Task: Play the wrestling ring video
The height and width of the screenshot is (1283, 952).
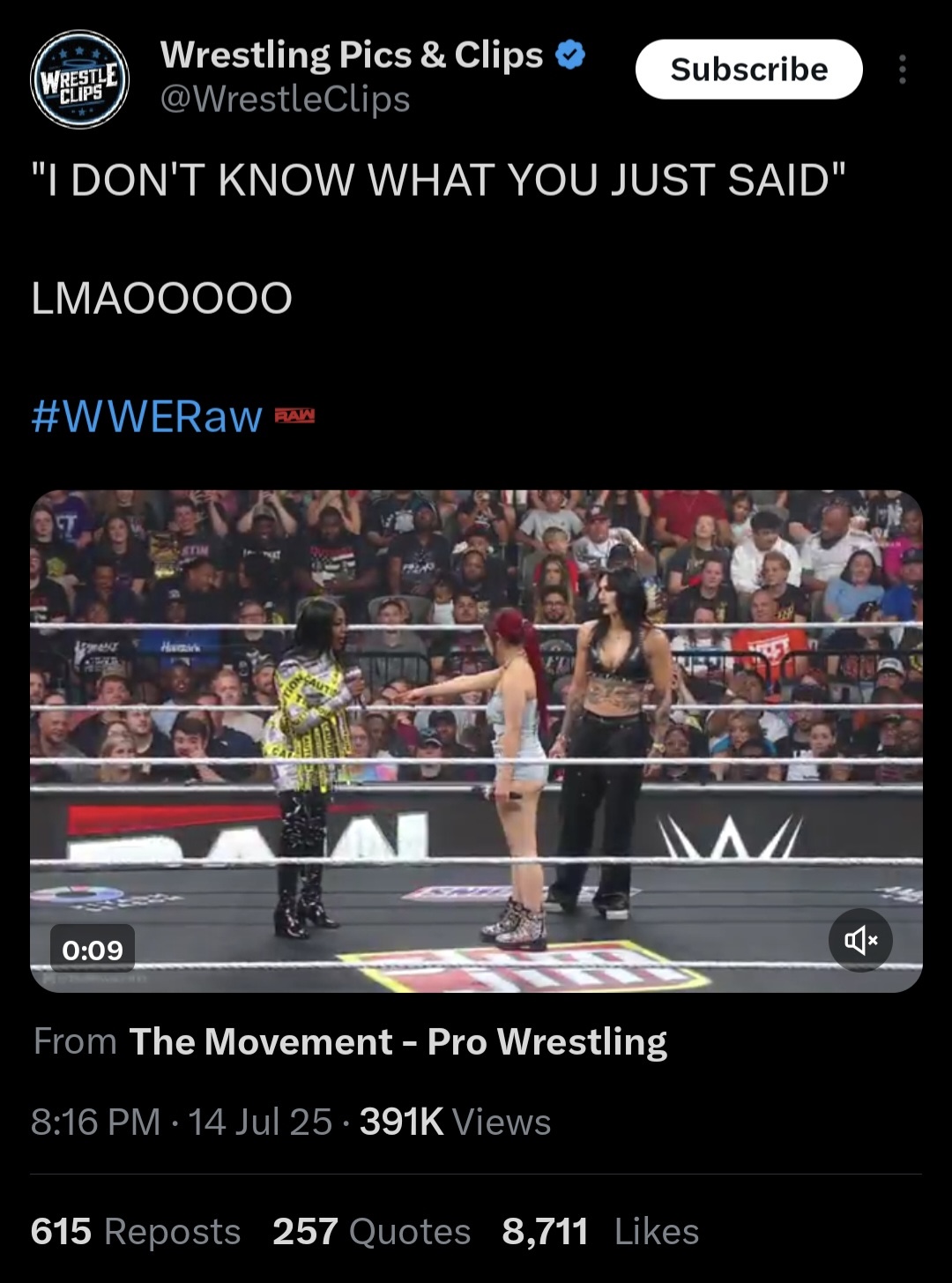Action: (x=476, y=741)
